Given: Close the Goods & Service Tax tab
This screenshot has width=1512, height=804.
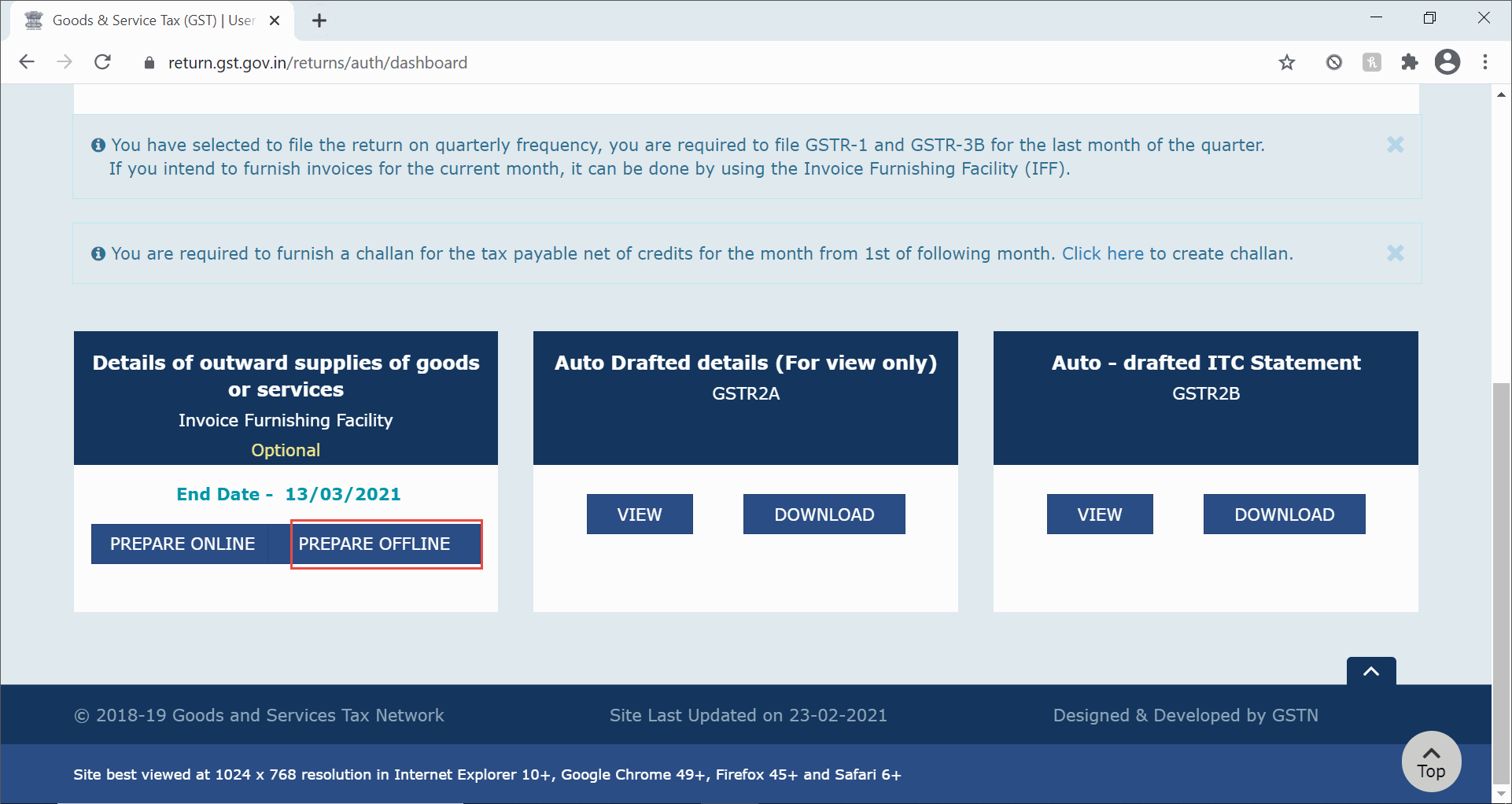Looking at the screenshot, I should click(275, 20).
